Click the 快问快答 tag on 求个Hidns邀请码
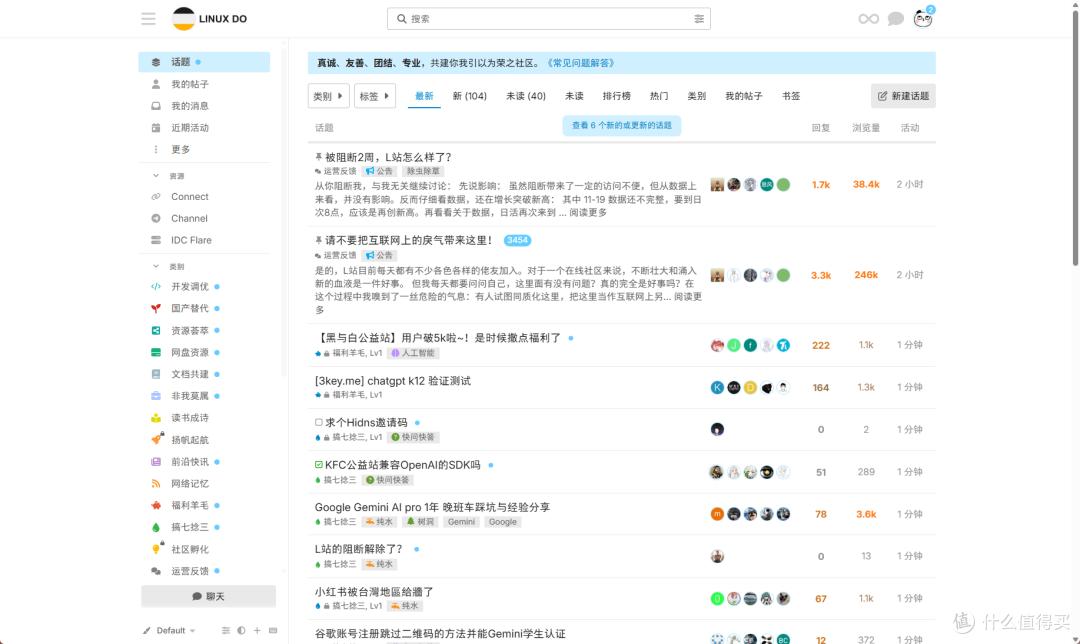 point(415,437)
